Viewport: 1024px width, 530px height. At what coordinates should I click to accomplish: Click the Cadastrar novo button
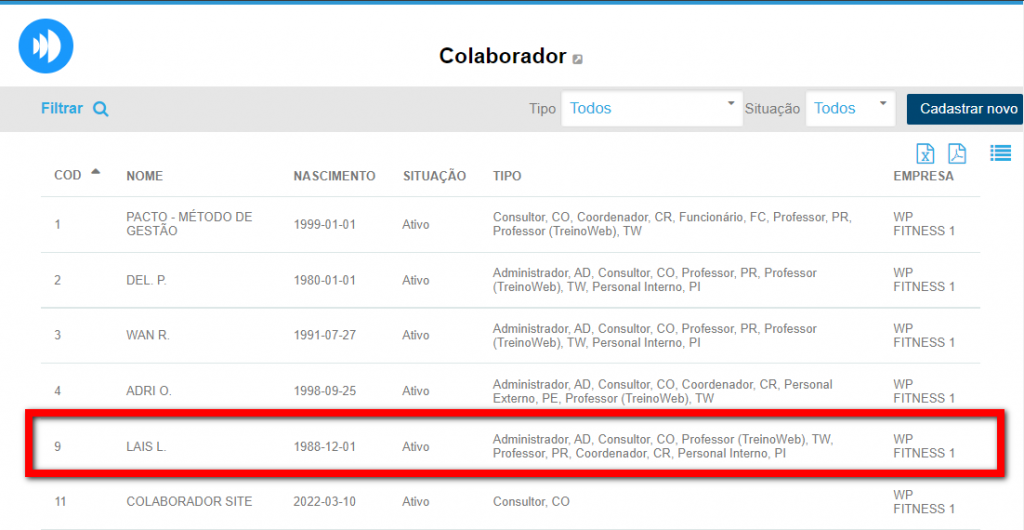(x=965, y=108)
